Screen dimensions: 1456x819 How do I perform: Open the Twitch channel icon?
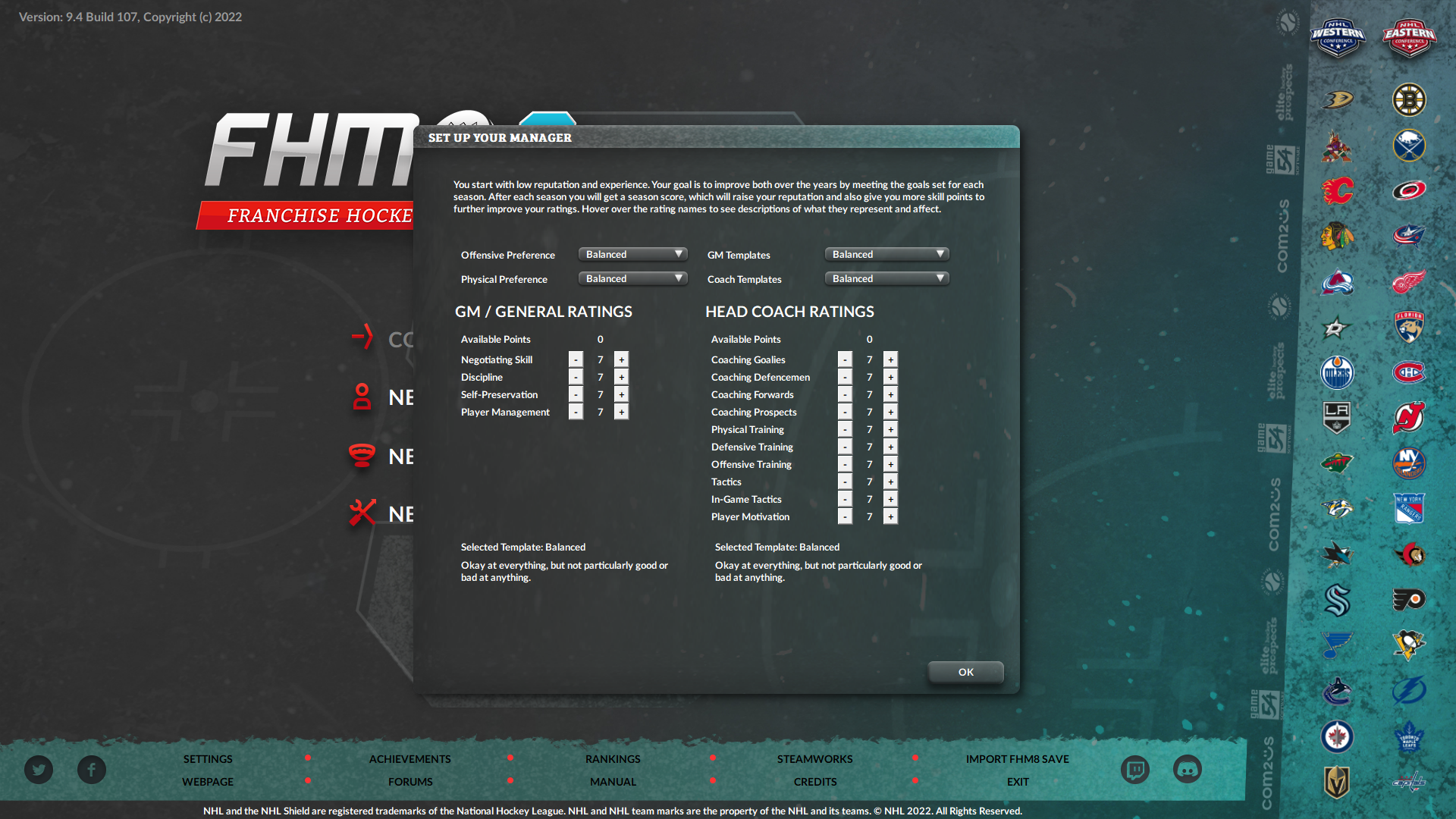coord(1135,770)
